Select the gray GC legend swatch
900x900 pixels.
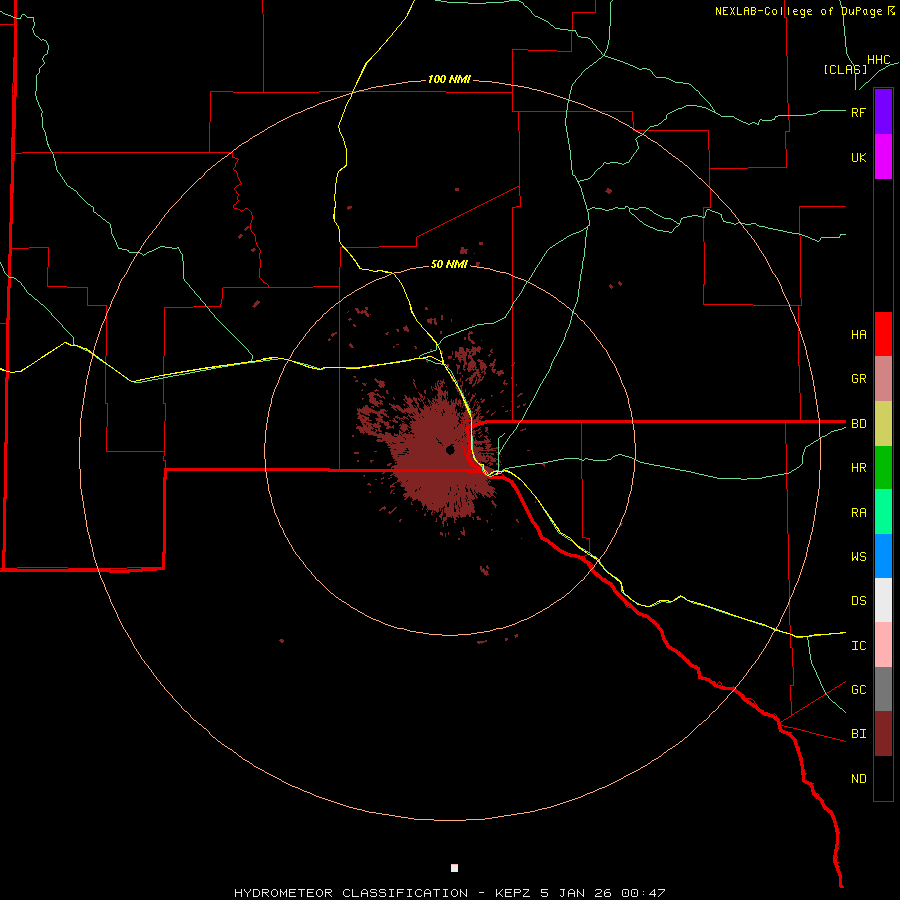pyautogui.click(x=883, y=689)
